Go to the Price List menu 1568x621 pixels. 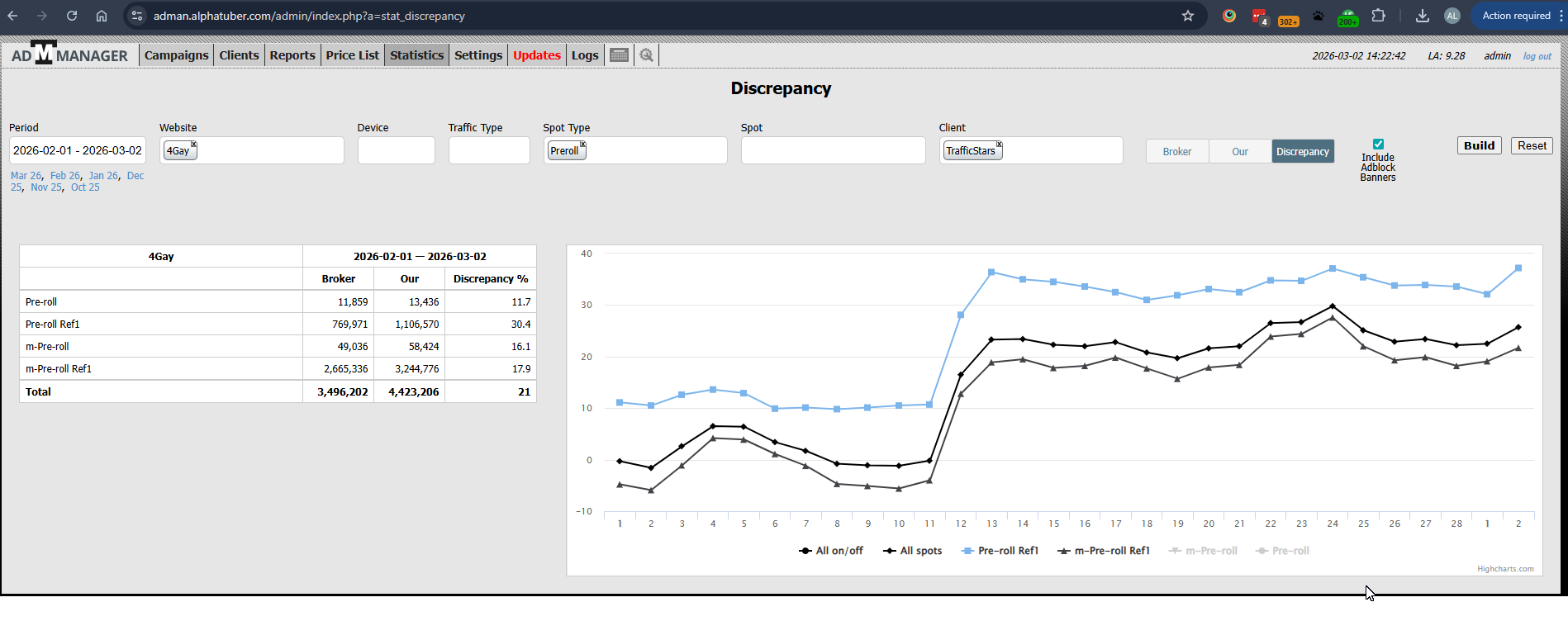(352, 55)
